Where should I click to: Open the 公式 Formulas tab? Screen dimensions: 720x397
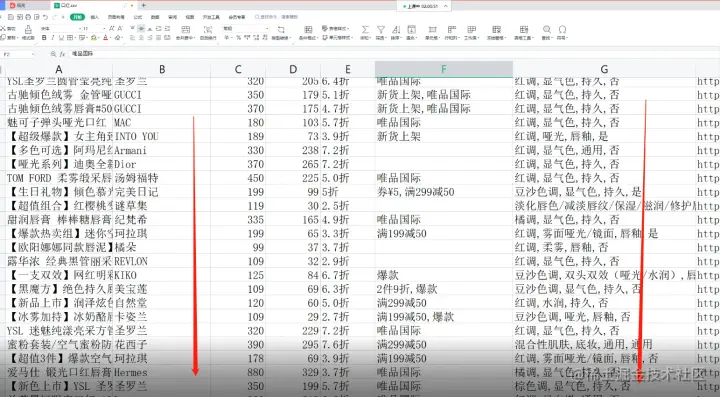(x=138, y=17)
